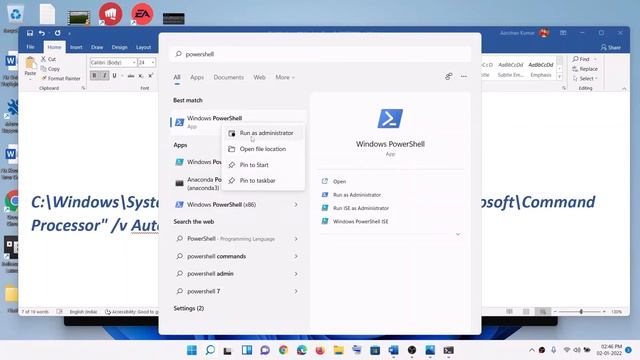This screenshot has width=640, height=360.
Task: Click Save icon in Word title bar
Action: (30, 33)
